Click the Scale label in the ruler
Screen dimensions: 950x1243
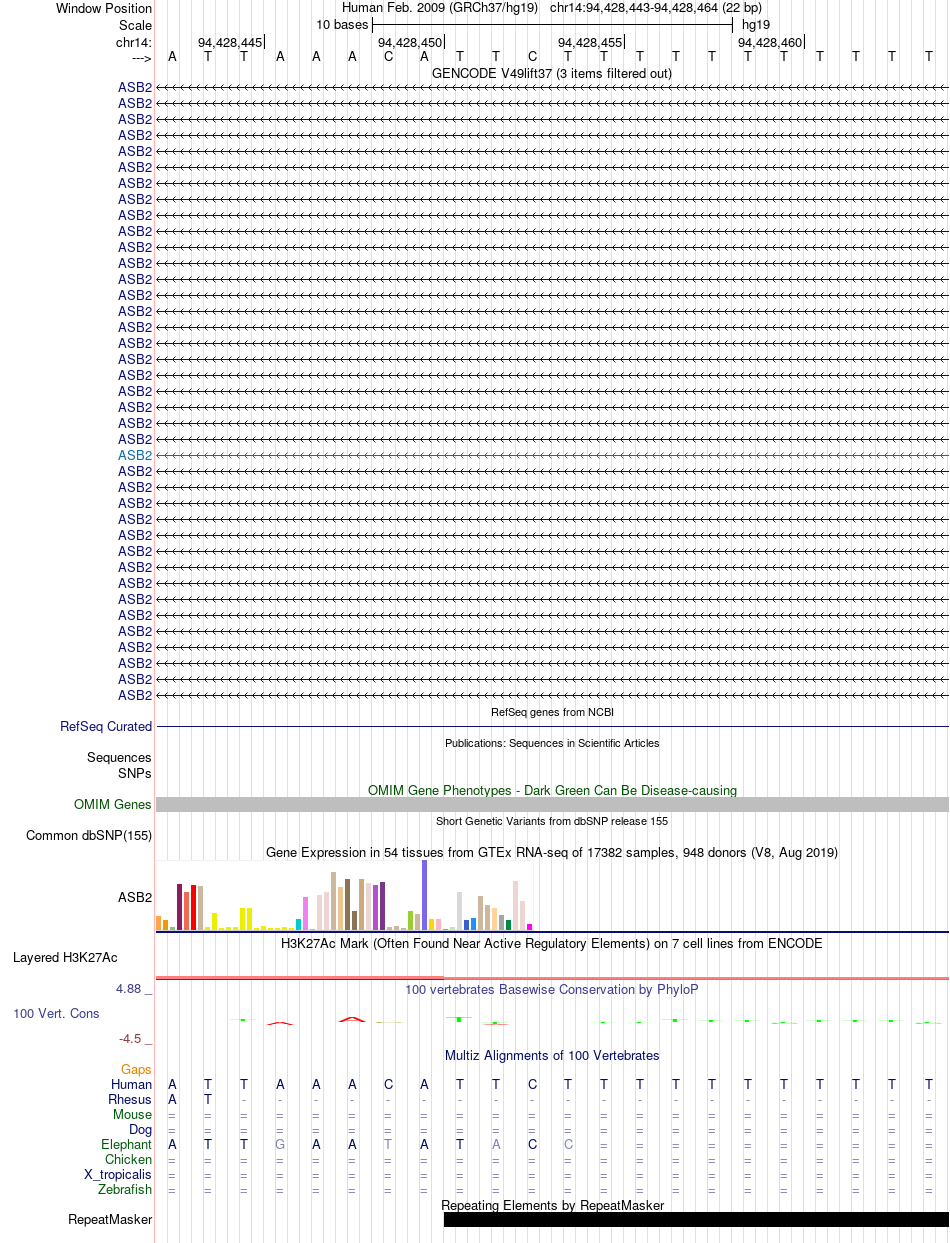pos(135,25)
